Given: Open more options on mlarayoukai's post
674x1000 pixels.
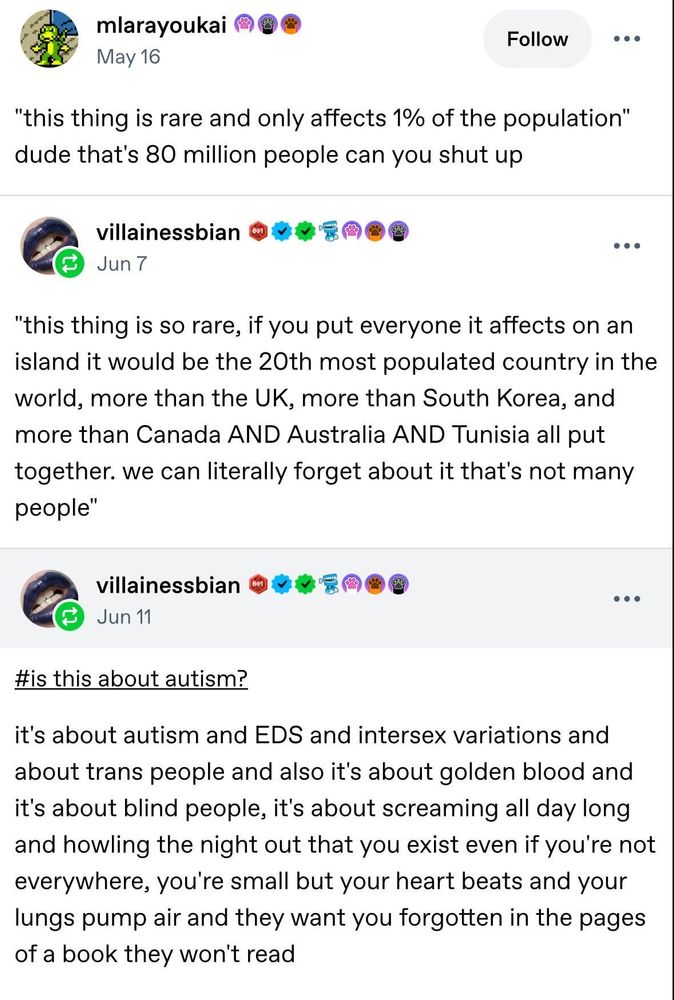Looking at the screenshot, I should coord(627,39).
